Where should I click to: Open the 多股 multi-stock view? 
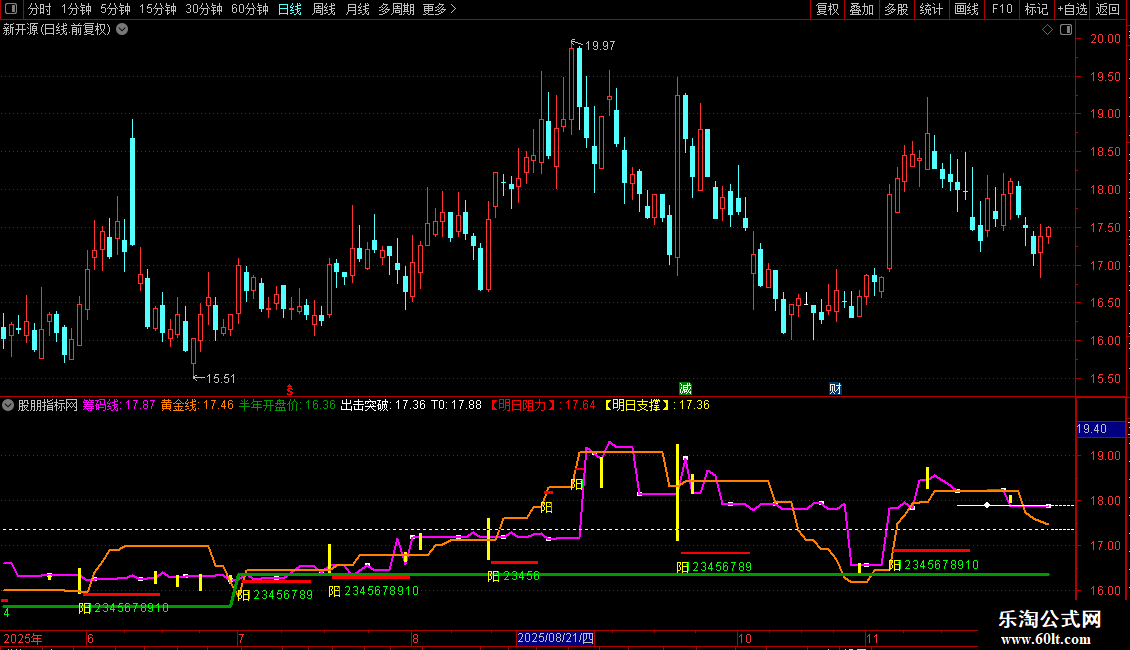point(896,9)
